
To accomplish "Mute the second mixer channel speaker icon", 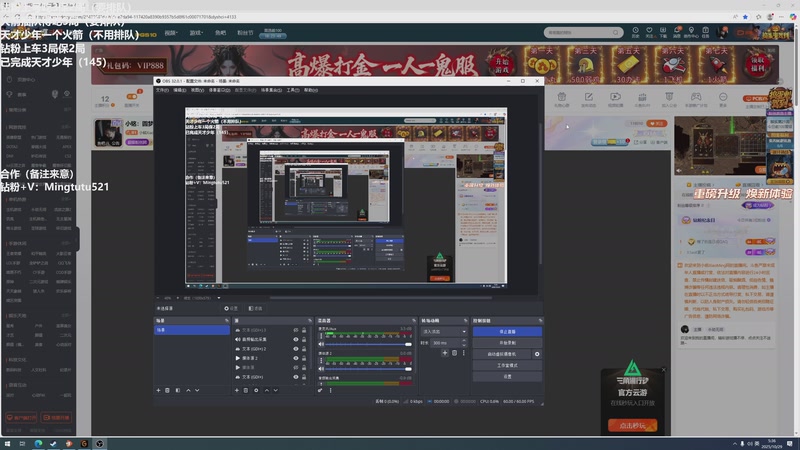I will (x=321, y=368).
